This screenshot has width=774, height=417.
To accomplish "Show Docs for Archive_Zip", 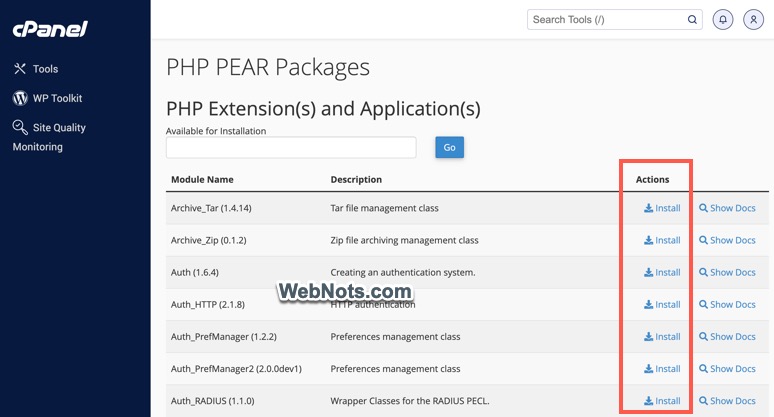I will coord(727,240).
